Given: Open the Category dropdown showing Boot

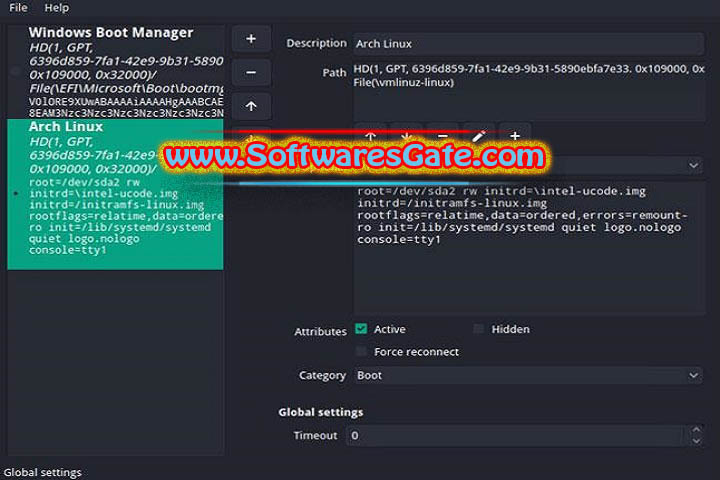Looking at the screenshot, I should coord(528,375).
